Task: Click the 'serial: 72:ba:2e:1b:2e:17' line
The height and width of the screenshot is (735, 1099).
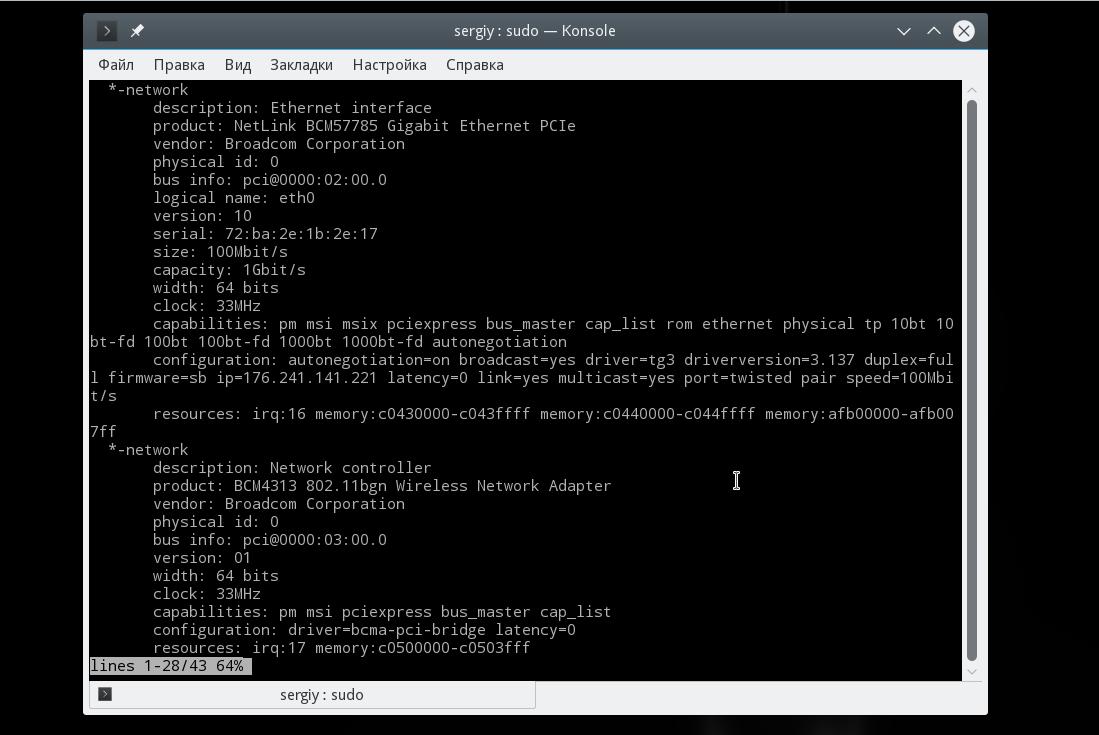Action: pos(266,234)
